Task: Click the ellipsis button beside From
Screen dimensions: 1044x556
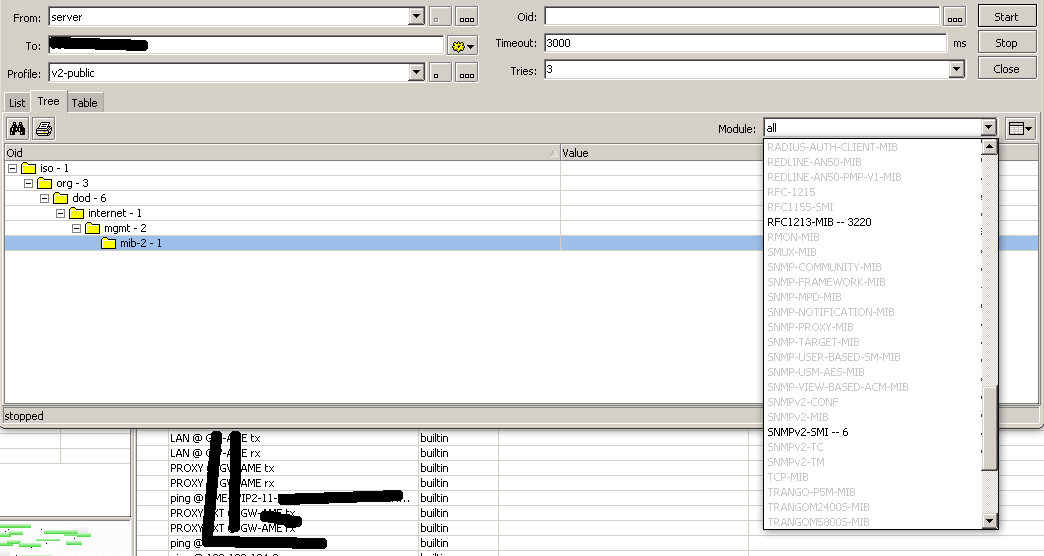Action: [x=466, y=17]
